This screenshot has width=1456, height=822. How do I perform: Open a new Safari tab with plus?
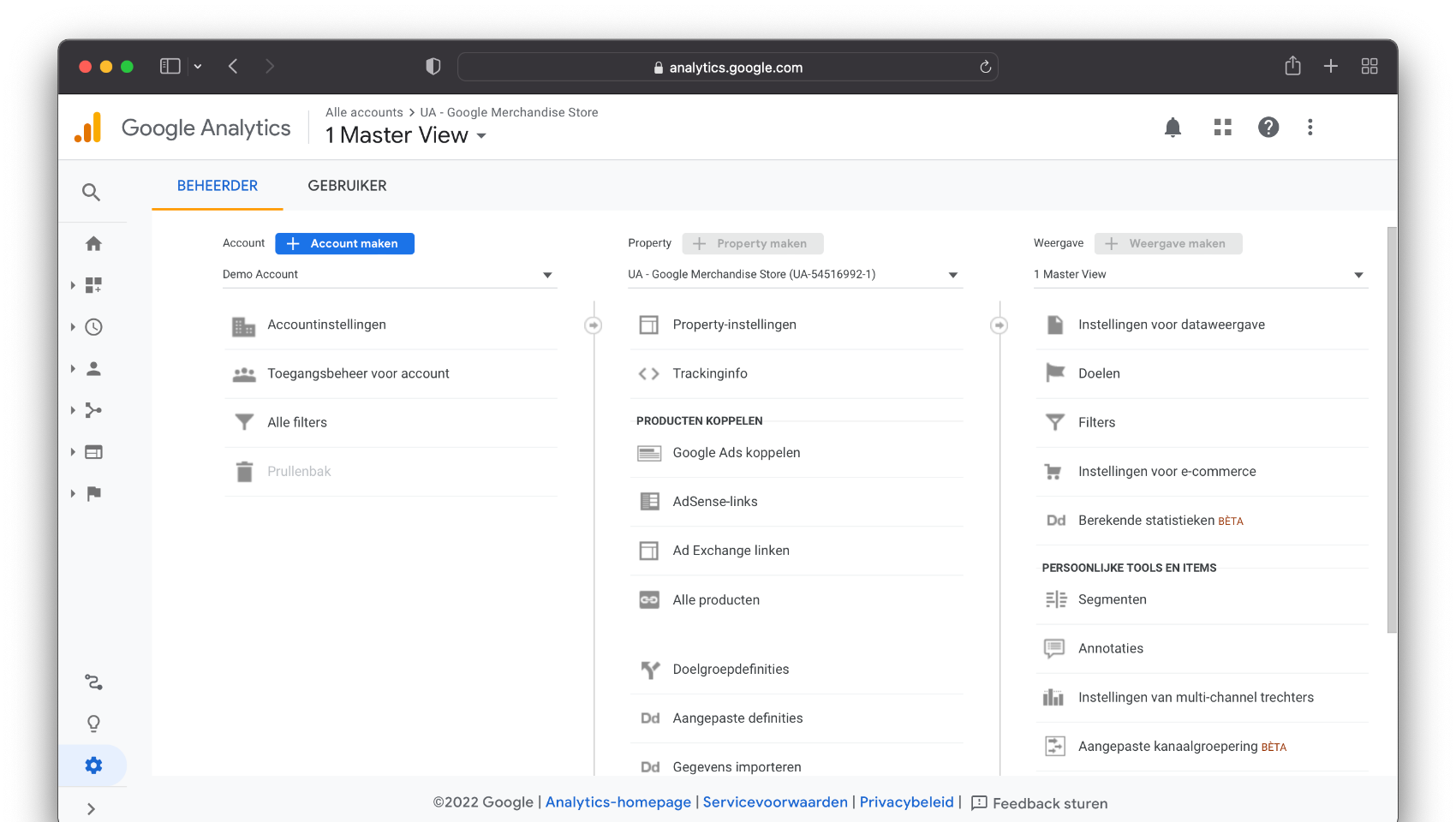pyautogui.click(x=1331, y=66)
